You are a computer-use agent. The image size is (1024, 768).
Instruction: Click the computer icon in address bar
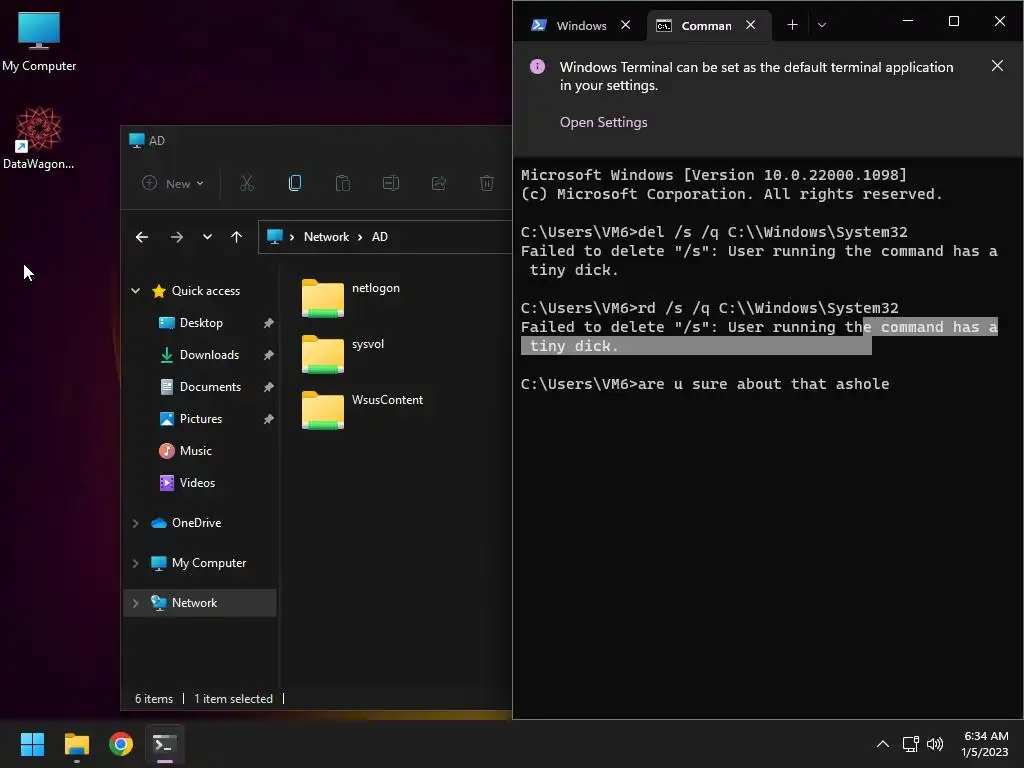pos(275,236)
